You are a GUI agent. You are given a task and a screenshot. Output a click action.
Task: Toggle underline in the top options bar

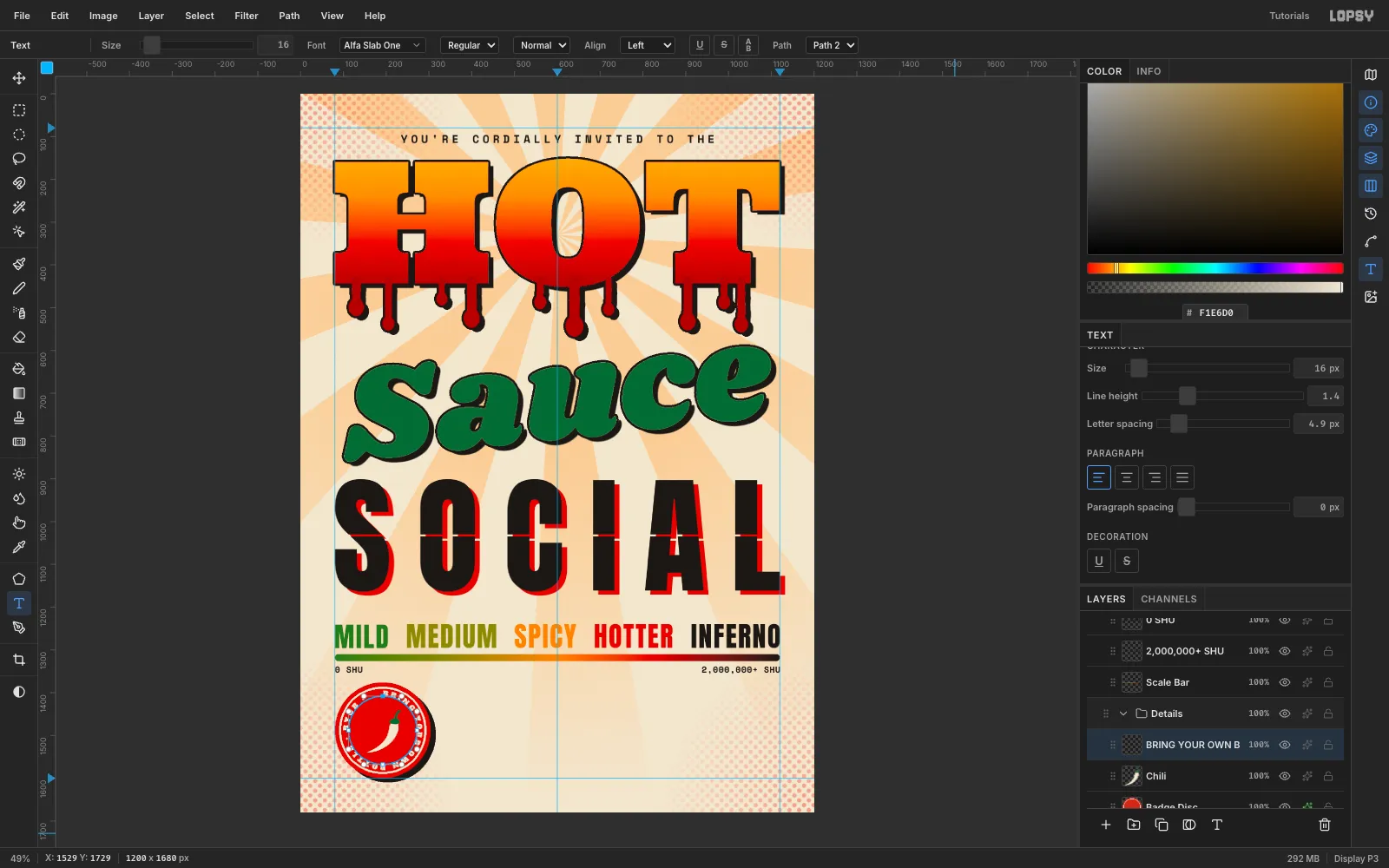tap(700, 45)
